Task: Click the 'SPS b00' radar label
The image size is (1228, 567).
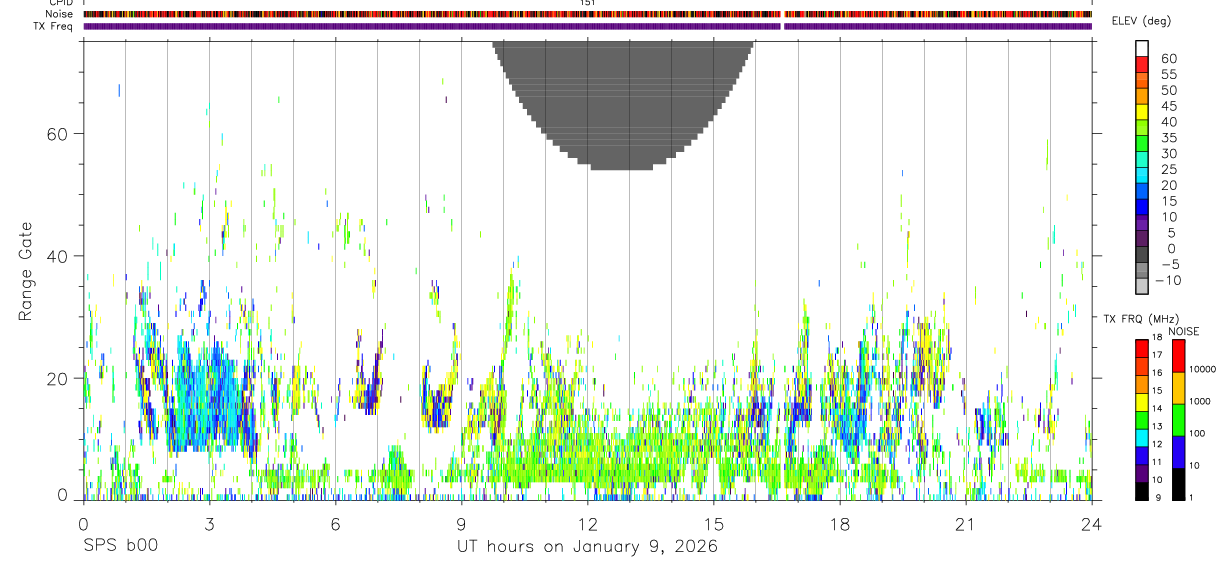Action: tap(119, 546)
